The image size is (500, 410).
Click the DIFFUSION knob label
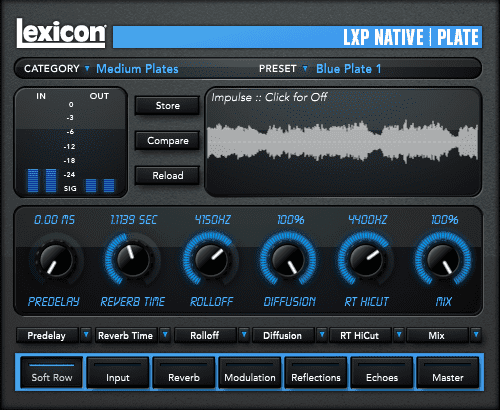(x=289, y=302)
